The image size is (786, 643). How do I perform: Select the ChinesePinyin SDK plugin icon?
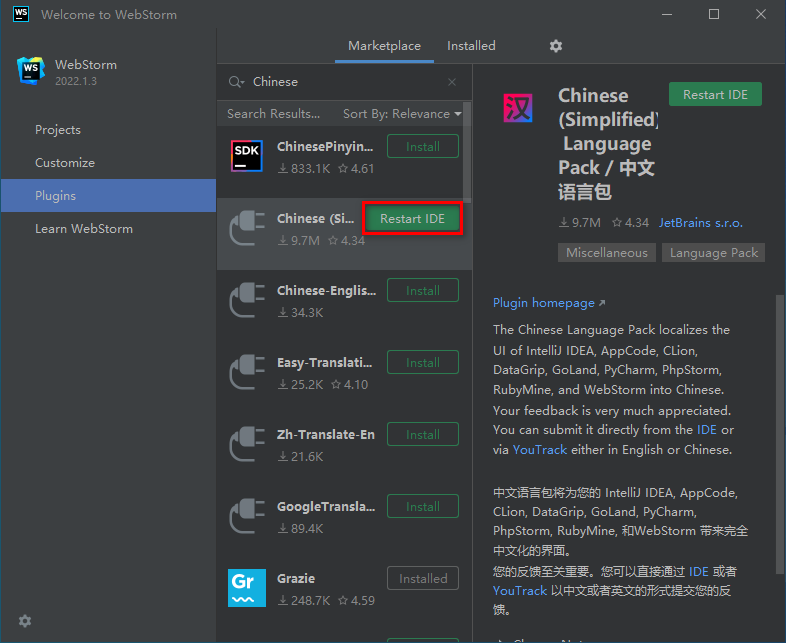point(247,156)
